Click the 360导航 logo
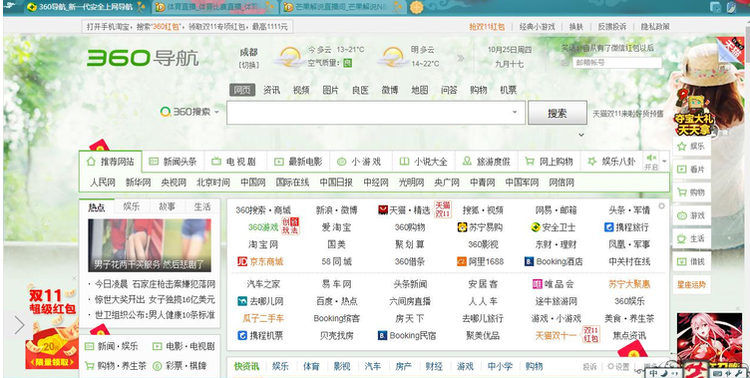The image size is (750, 378). tap(143, 58)
